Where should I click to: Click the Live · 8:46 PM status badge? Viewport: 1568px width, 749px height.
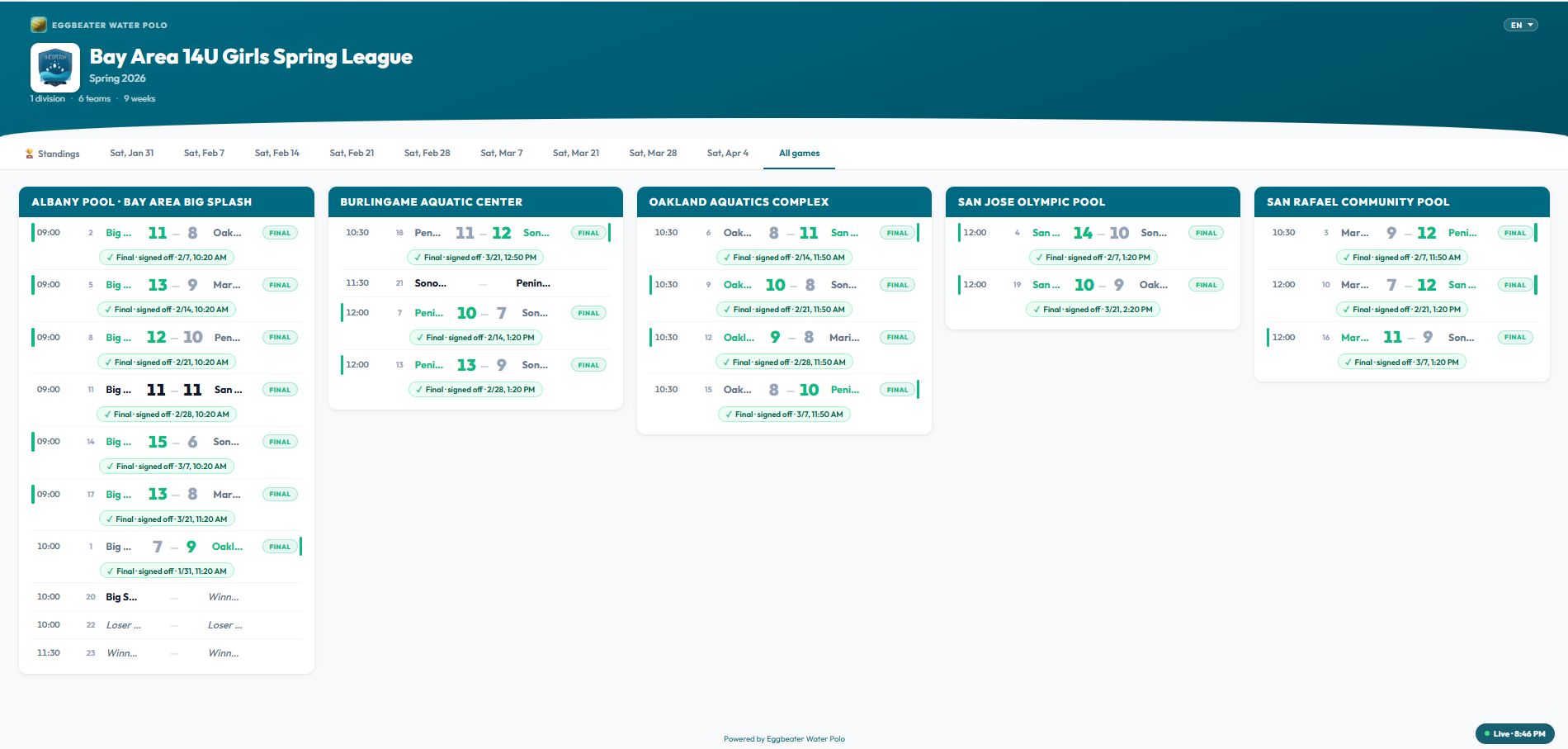[1514, 733]
